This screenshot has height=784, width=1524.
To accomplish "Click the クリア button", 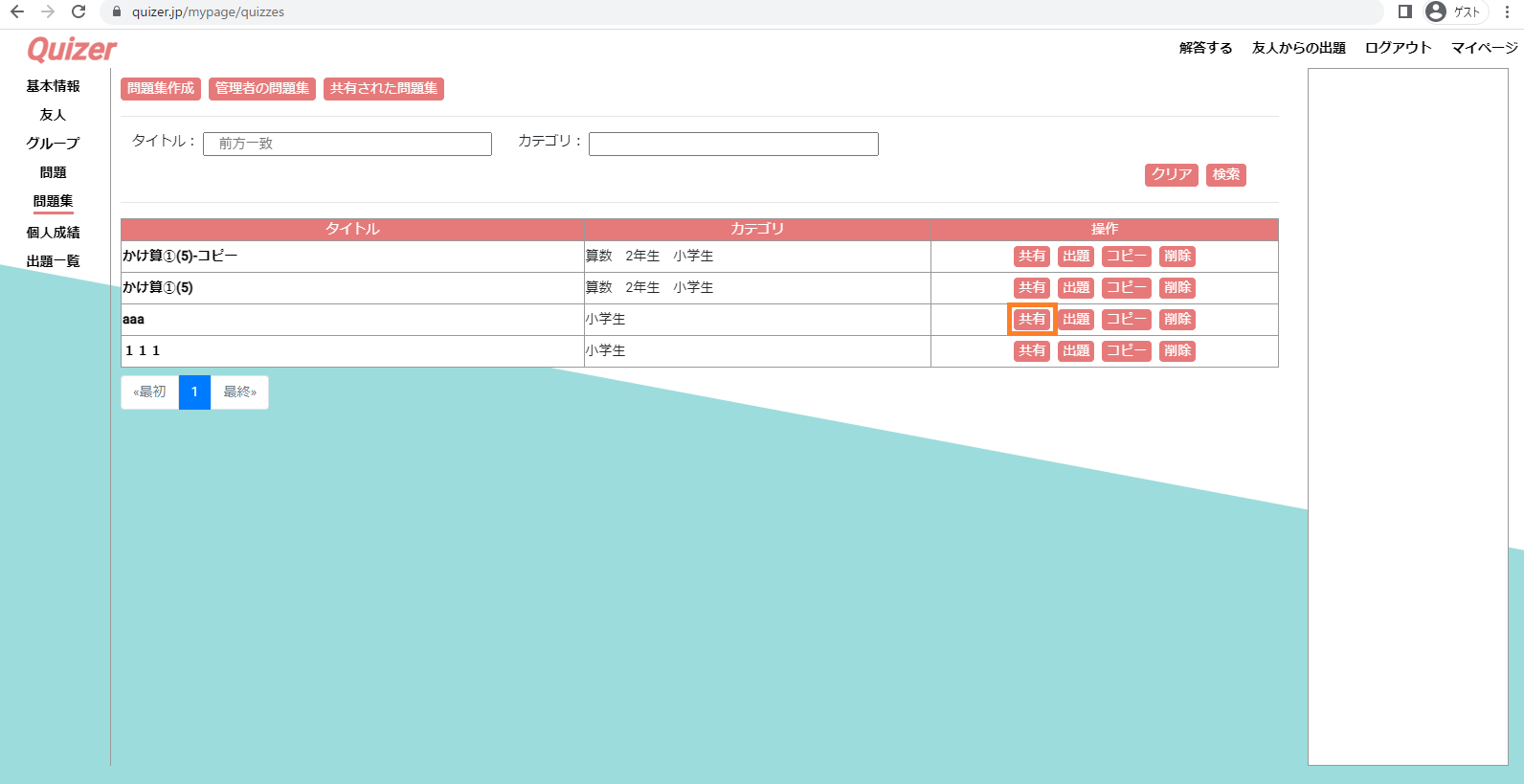I will [x=1172, y=175].
